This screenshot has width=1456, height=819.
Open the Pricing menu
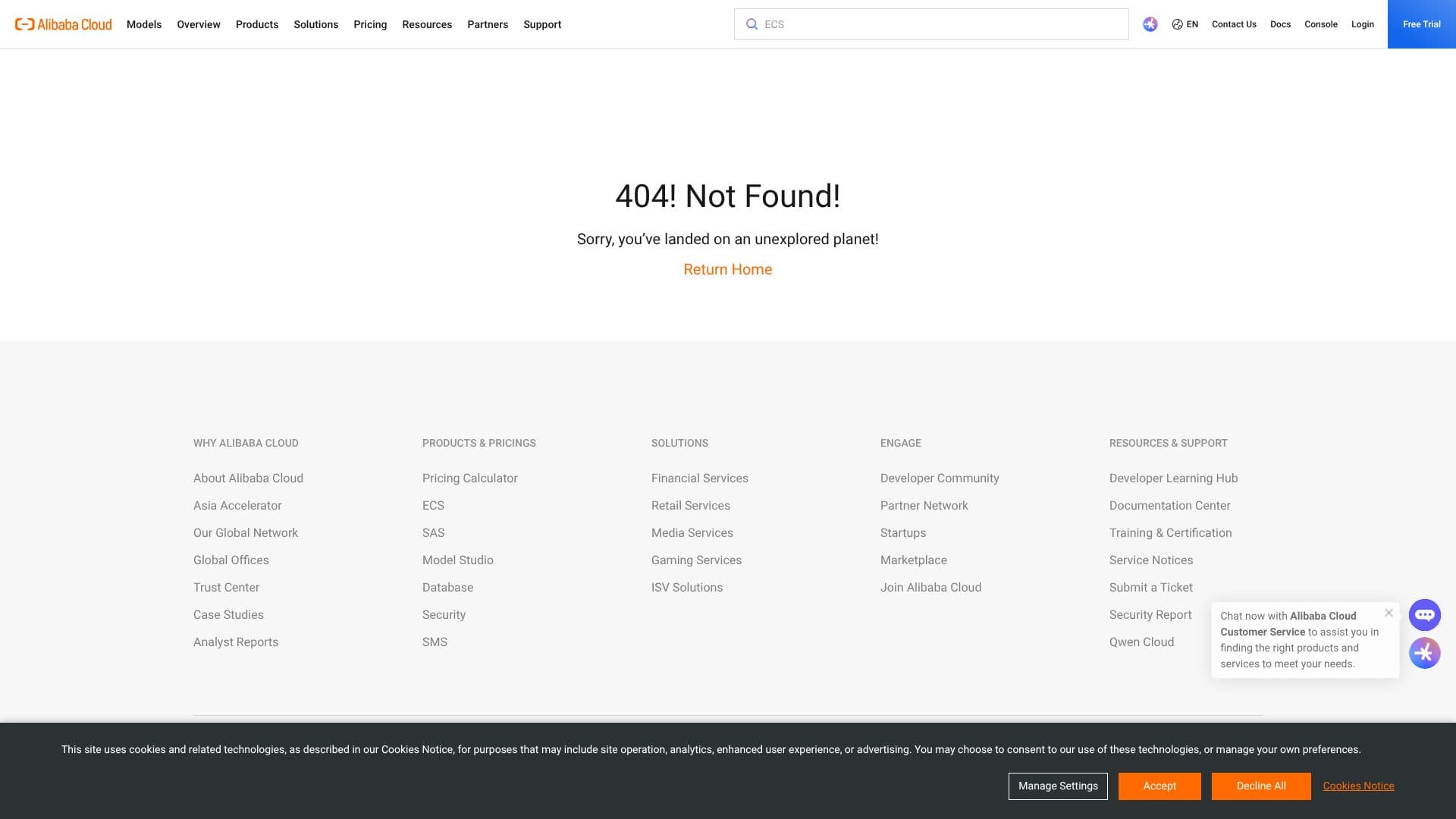pyautogui.click(x=370, y=24)
